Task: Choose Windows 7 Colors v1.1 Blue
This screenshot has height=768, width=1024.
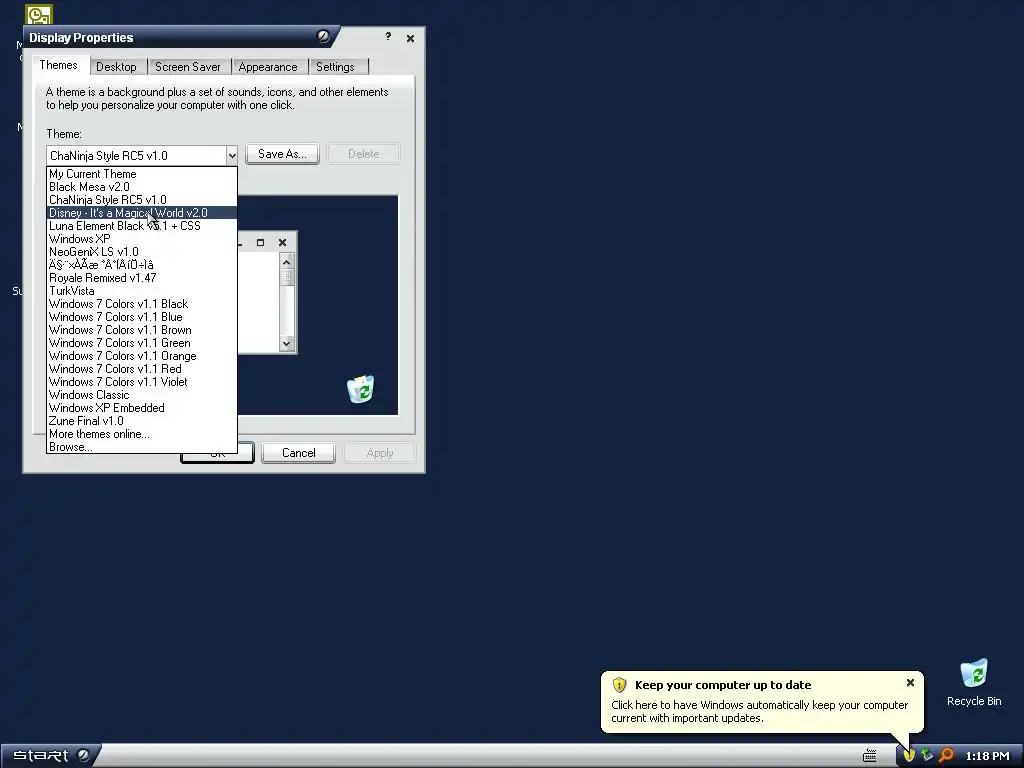Action: pos(142,317)
